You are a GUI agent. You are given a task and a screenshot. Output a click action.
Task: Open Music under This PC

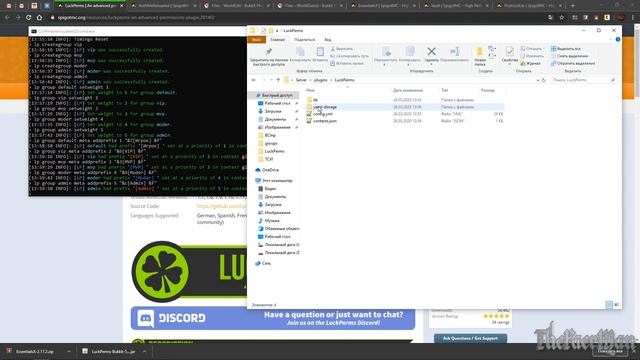pyautogui.click(x=271, y=220)
